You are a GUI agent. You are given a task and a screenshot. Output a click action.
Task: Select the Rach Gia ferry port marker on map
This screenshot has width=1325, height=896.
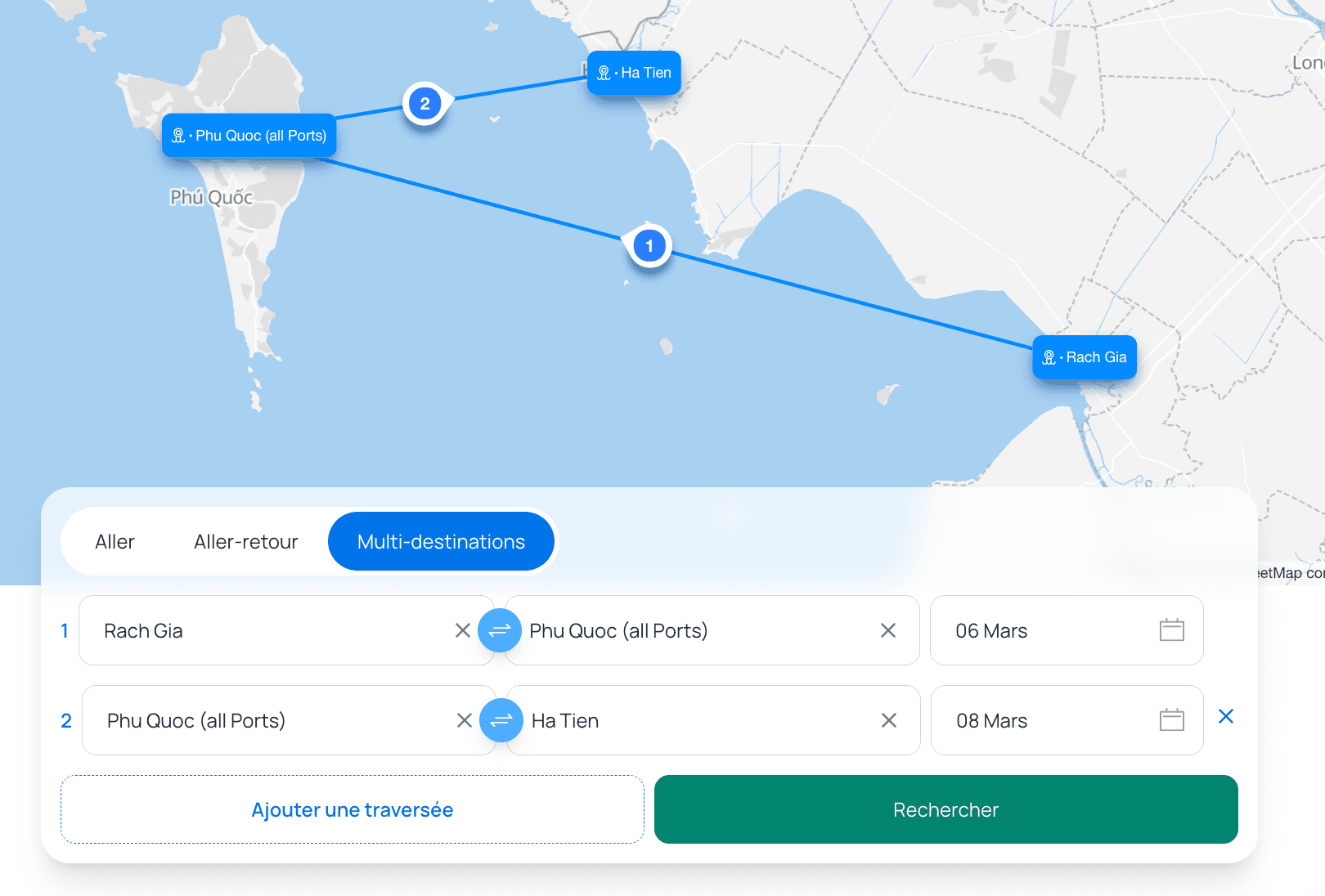point(1084,357)
